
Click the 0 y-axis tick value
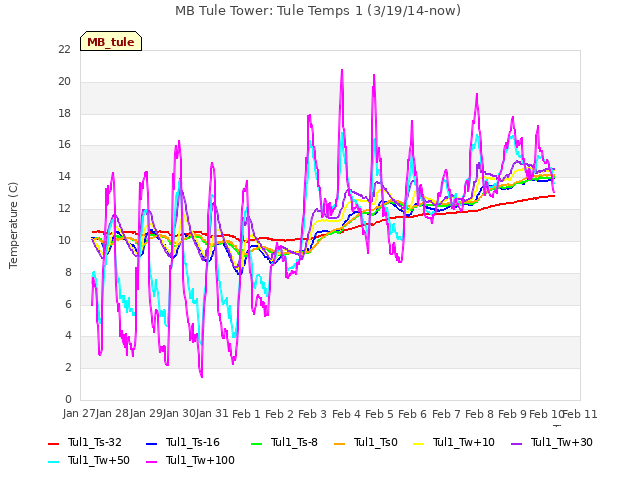(x=68, y=399)
